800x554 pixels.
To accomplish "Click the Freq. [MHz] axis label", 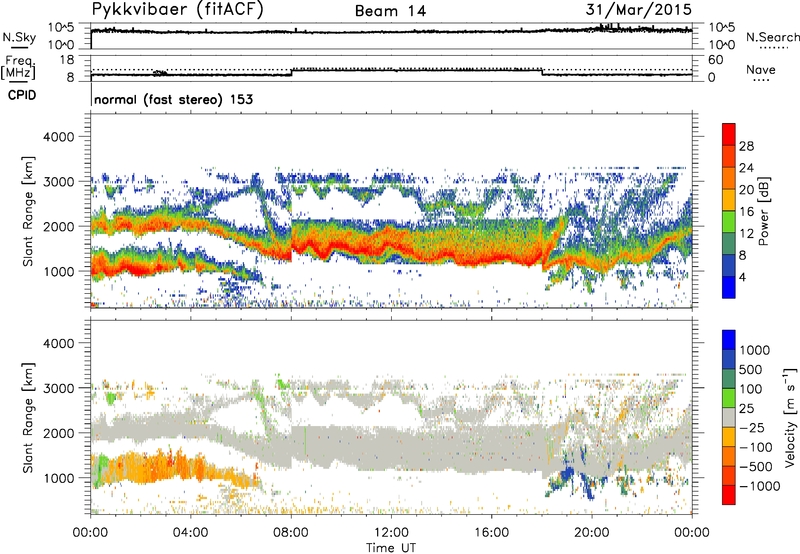I will 18,67.
